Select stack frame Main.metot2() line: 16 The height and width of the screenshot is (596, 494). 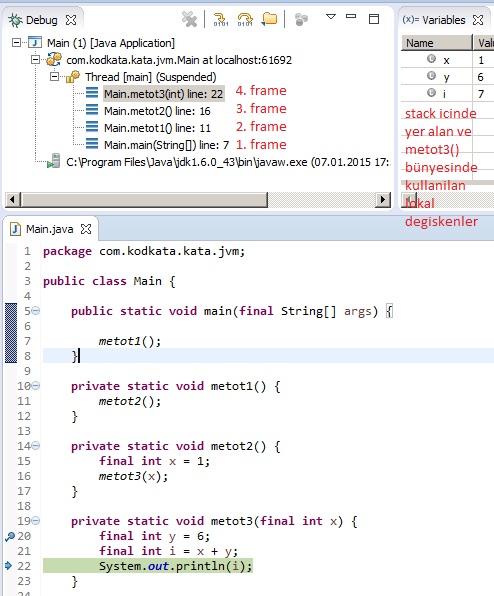[x=157, y=111]
